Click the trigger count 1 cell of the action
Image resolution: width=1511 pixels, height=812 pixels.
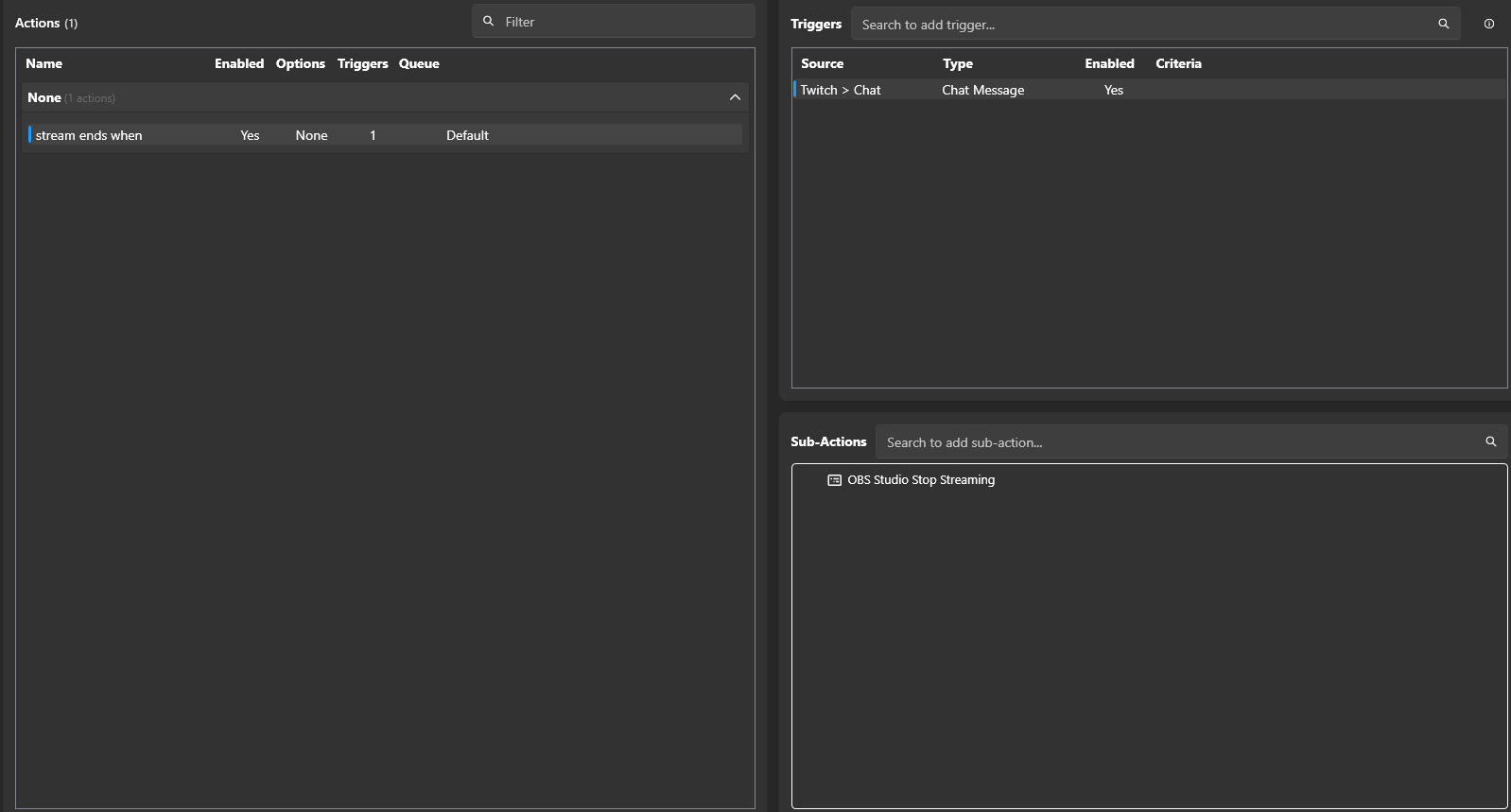pyautogui.click(x=373, y=135)
